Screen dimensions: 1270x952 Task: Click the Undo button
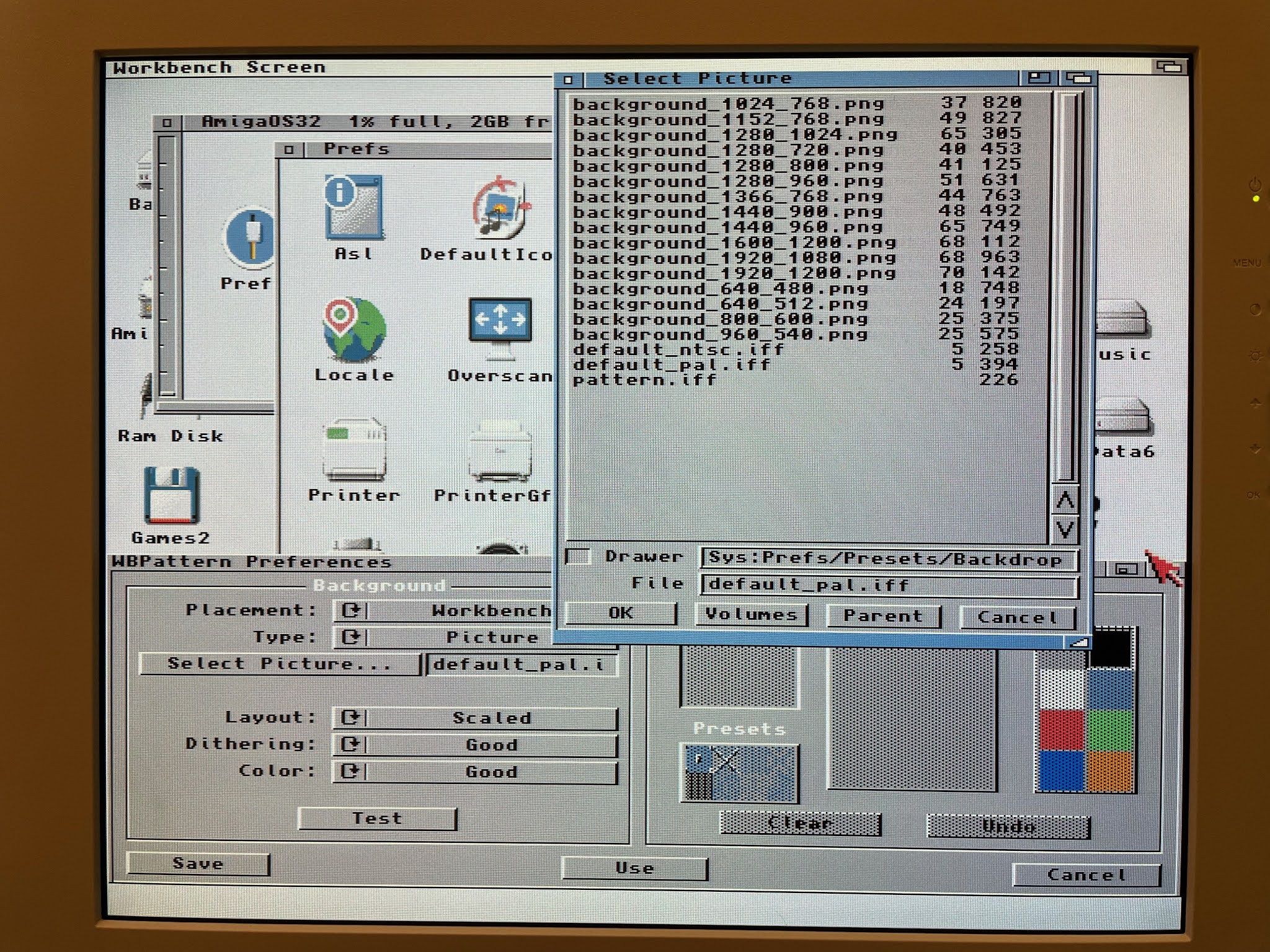pyautogui.click(x=1008, y=826)
